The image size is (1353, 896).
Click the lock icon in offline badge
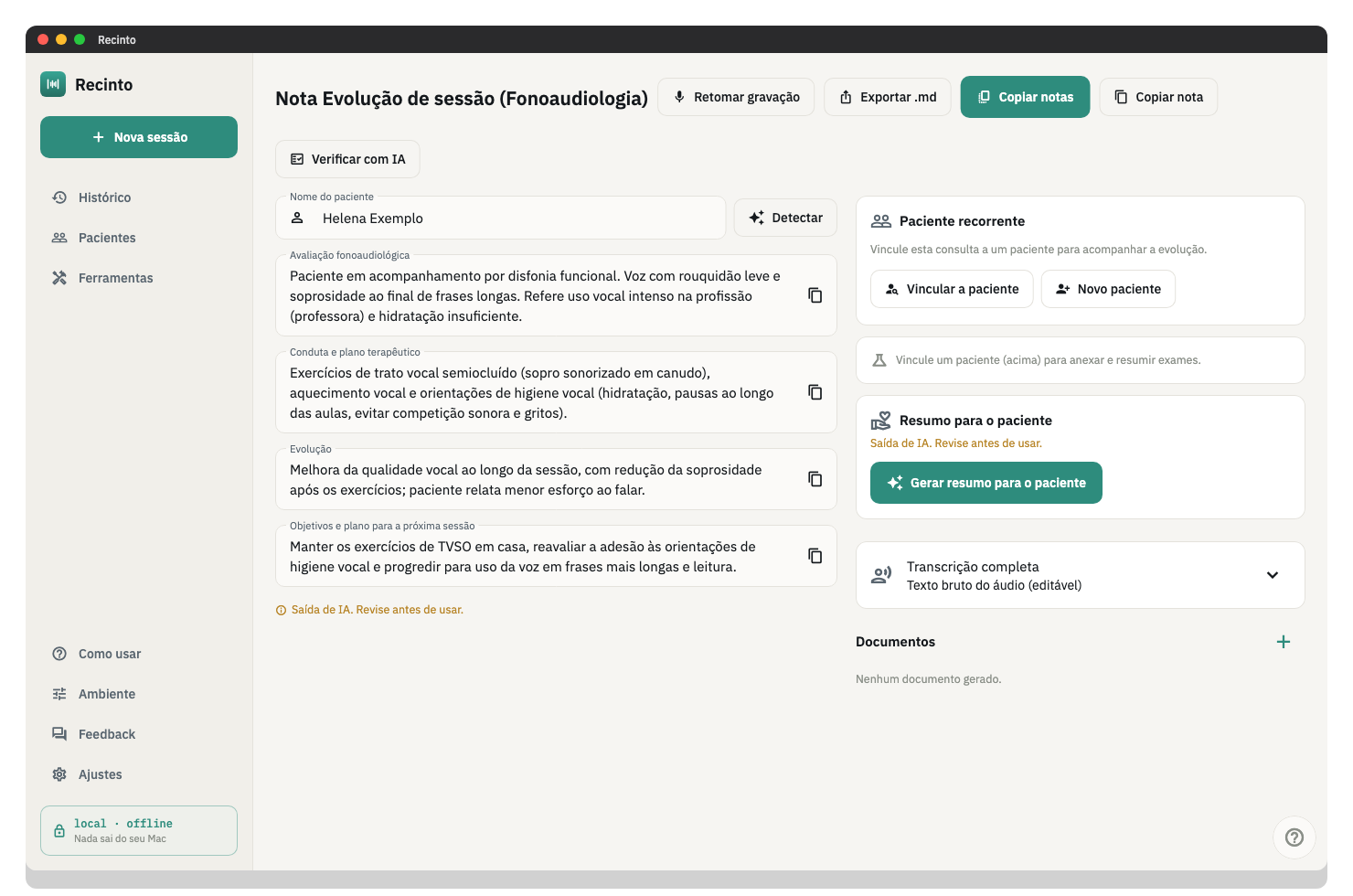59,831
